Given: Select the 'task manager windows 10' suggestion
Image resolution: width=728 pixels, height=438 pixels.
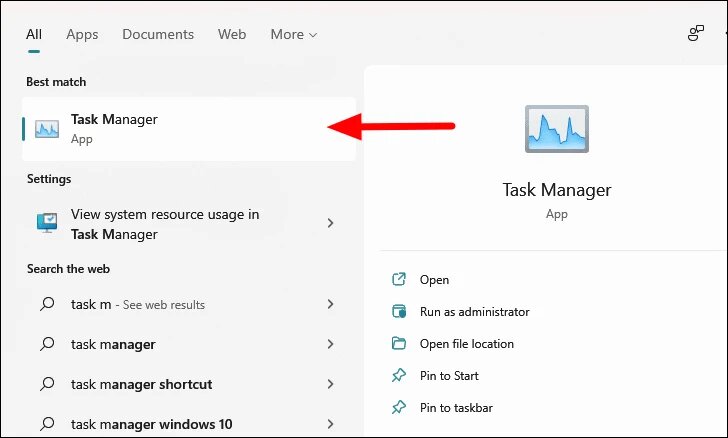Looking at the screenshot, I should 189,424.
